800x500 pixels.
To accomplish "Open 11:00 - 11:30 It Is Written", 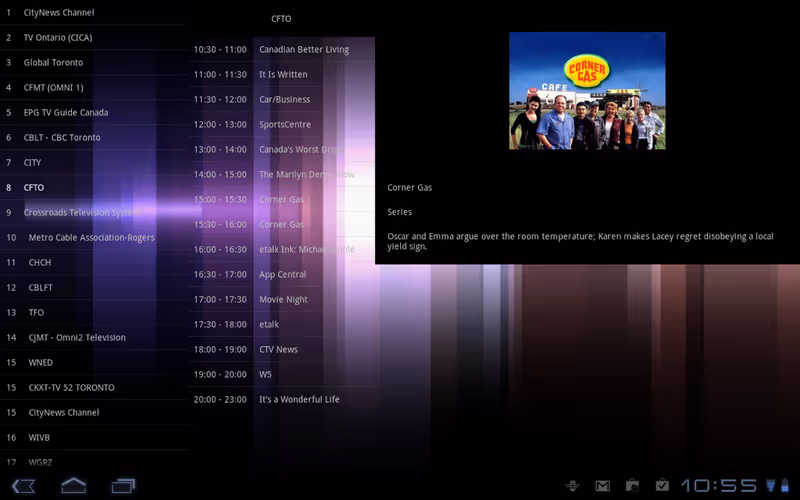I will (281, 74).
